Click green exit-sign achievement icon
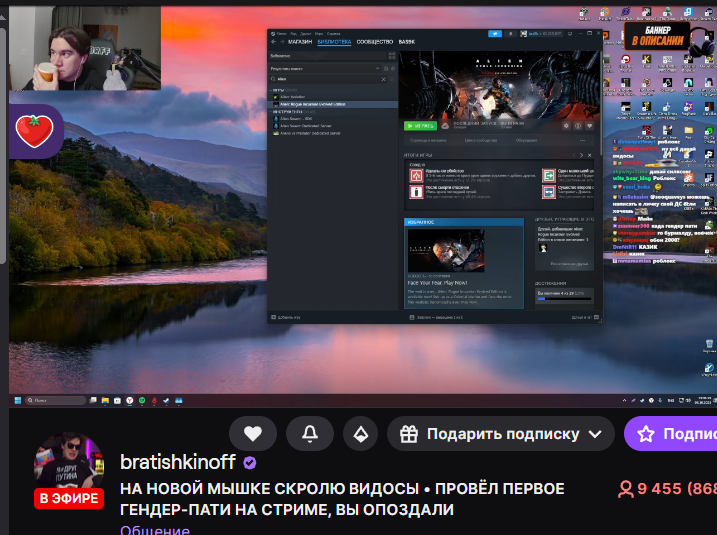 (549, 175)
